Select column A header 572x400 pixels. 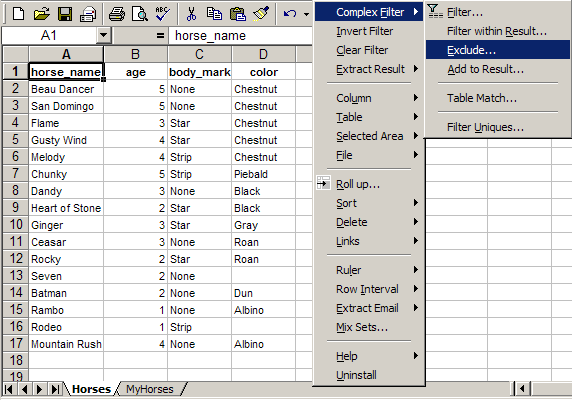point(66,54)
